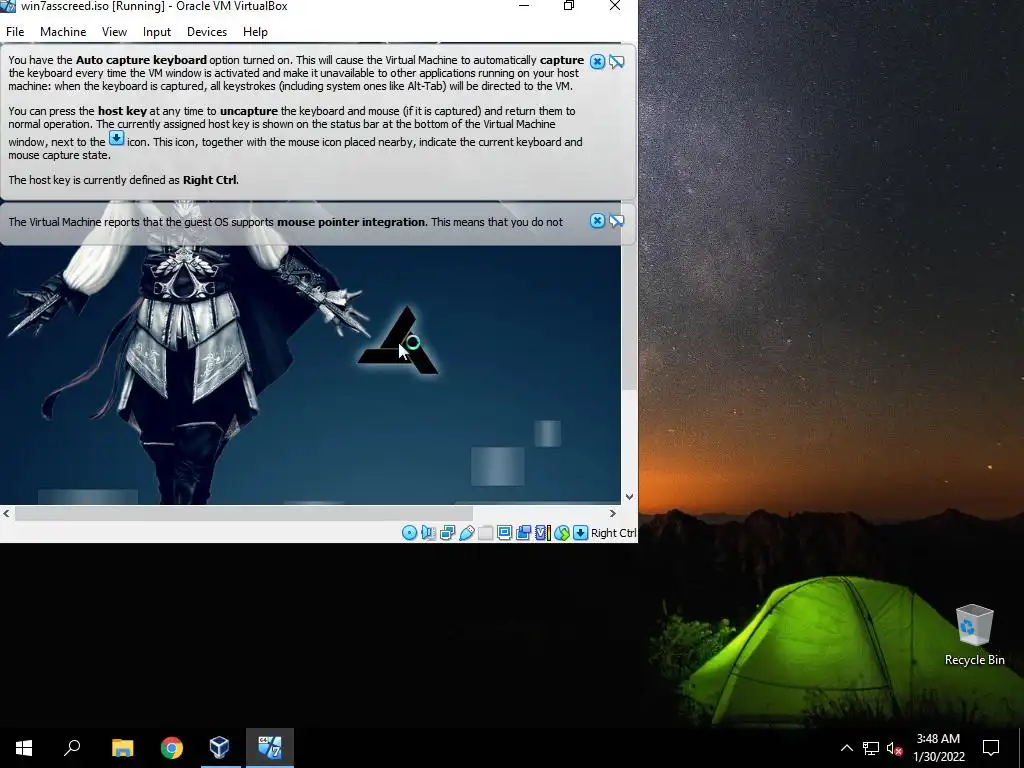The height and width of the screenshot is (768, 1024).
Task: Select the Recycle Bin desktop icon
Action: pyautogui.click(x=974, y=635)
